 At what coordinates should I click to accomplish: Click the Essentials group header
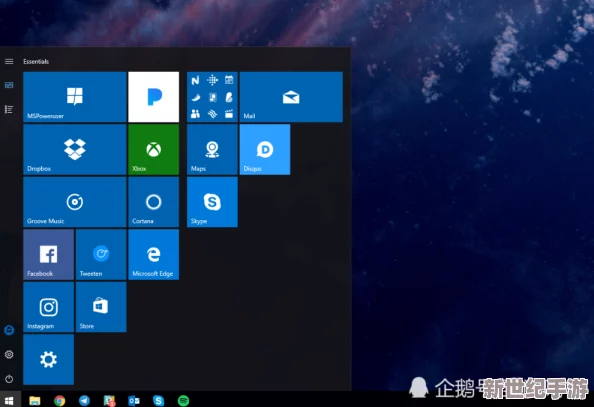[36, 61]
